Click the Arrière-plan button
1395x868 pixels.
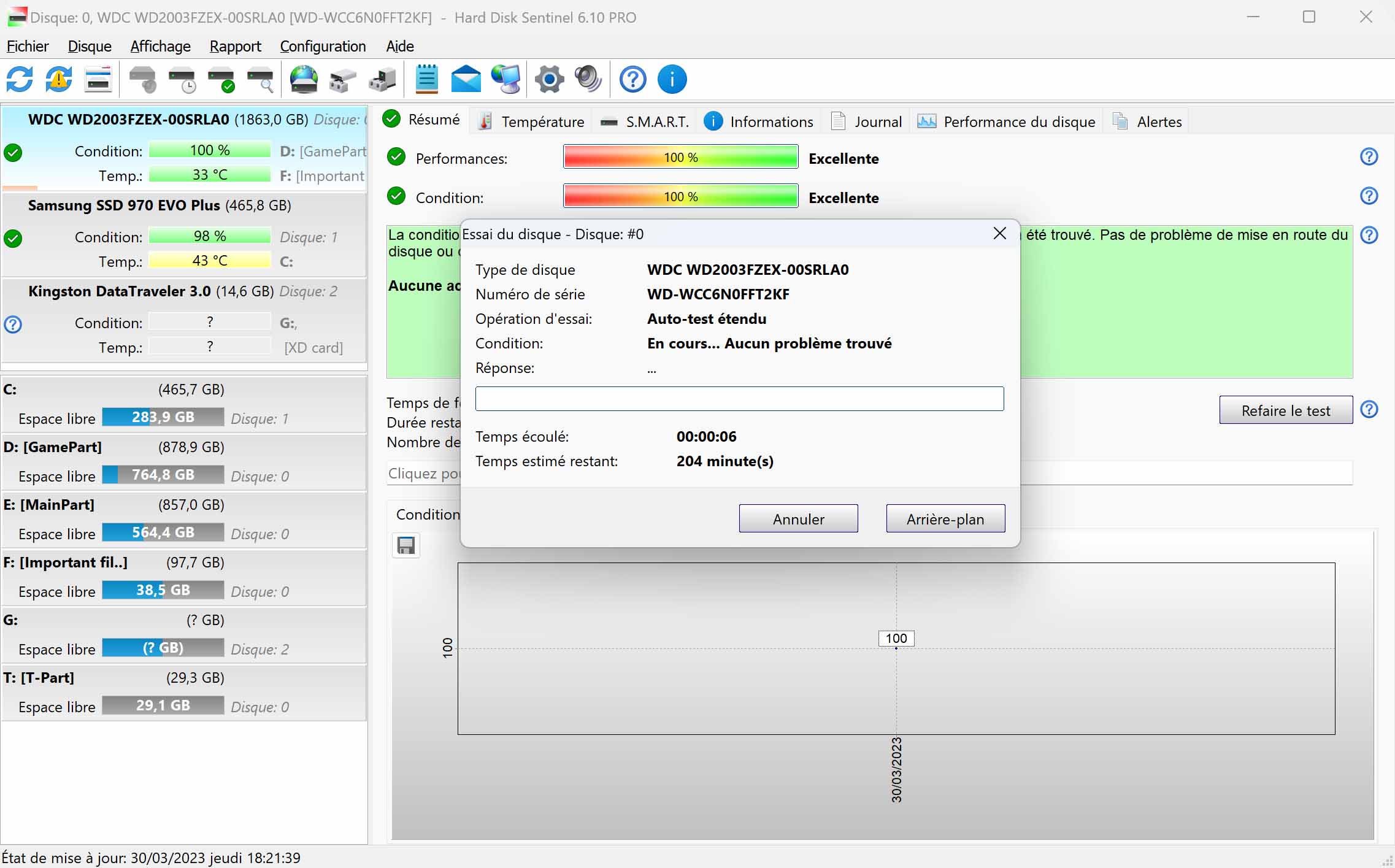(x=945, y=519)
